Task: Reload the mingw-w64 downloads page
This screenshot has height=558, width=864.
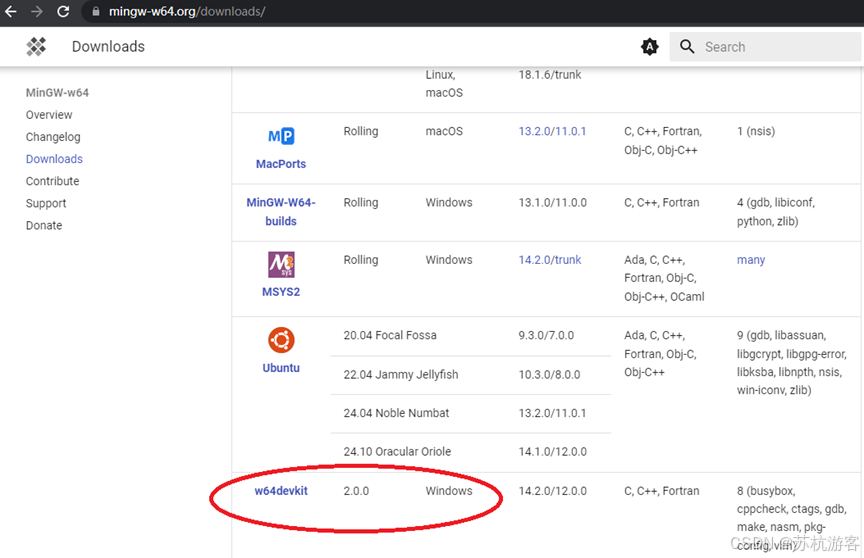Action: pyautogui.click(x=63, y=11)
